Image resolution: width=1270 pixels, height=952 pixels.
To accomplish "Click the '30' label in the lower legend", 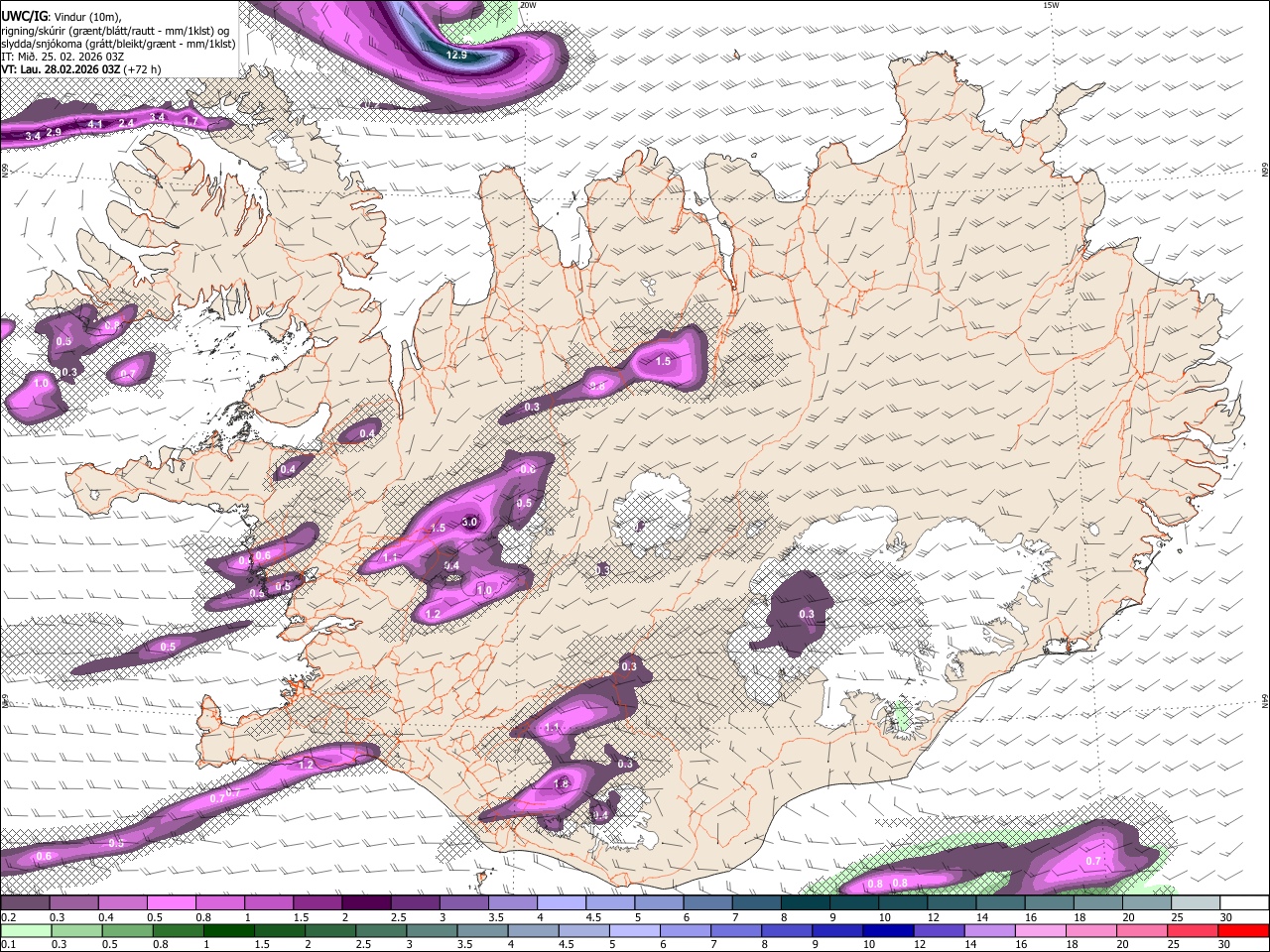I will coord(1225,945).
